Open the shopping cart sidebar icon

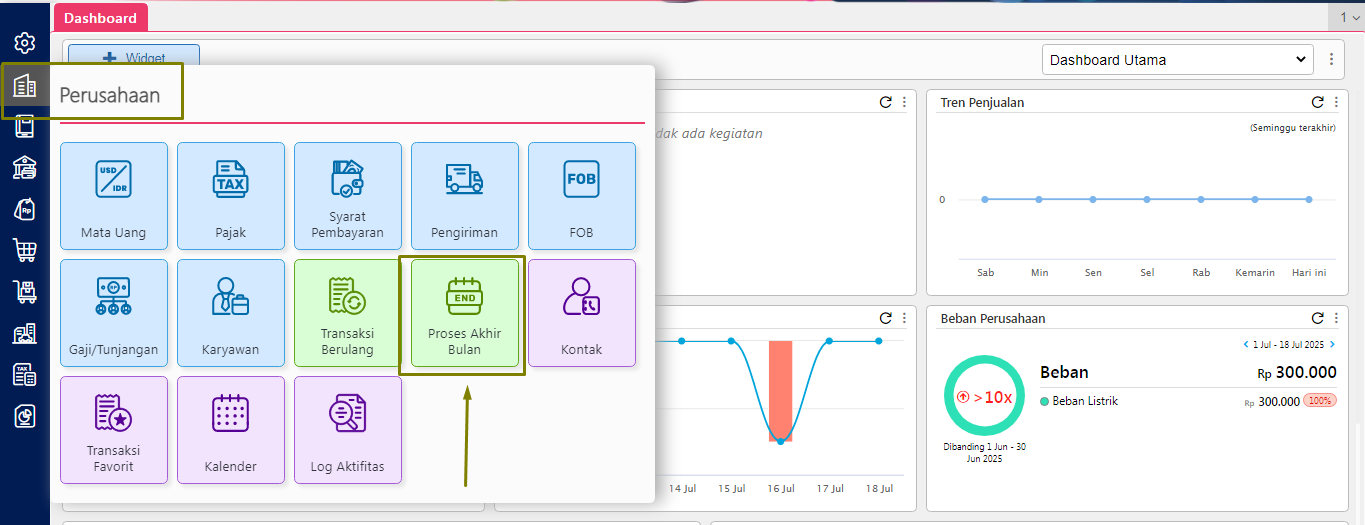25,250
